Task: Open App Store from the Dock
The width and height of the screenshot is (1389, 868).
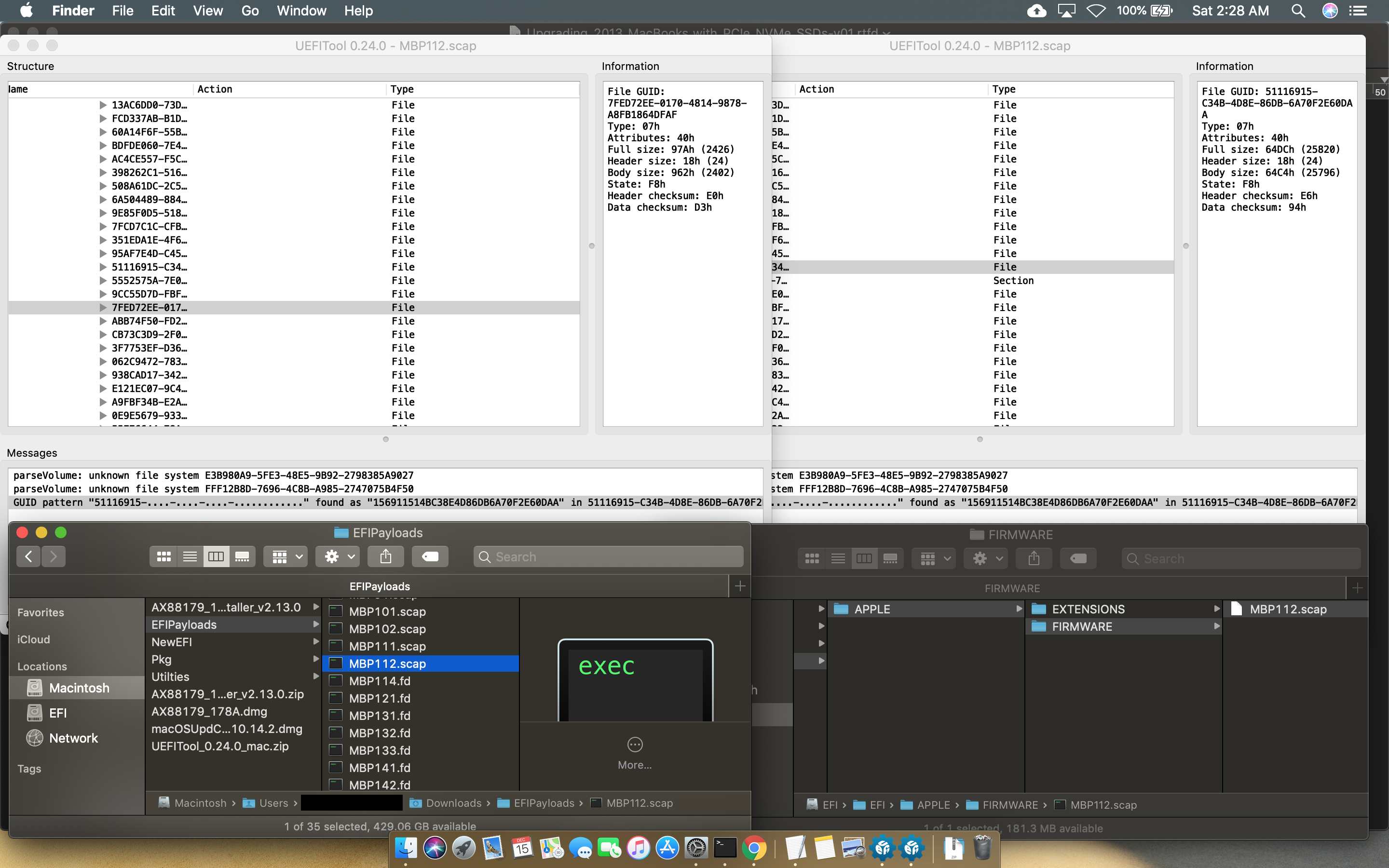Action: 667,847
